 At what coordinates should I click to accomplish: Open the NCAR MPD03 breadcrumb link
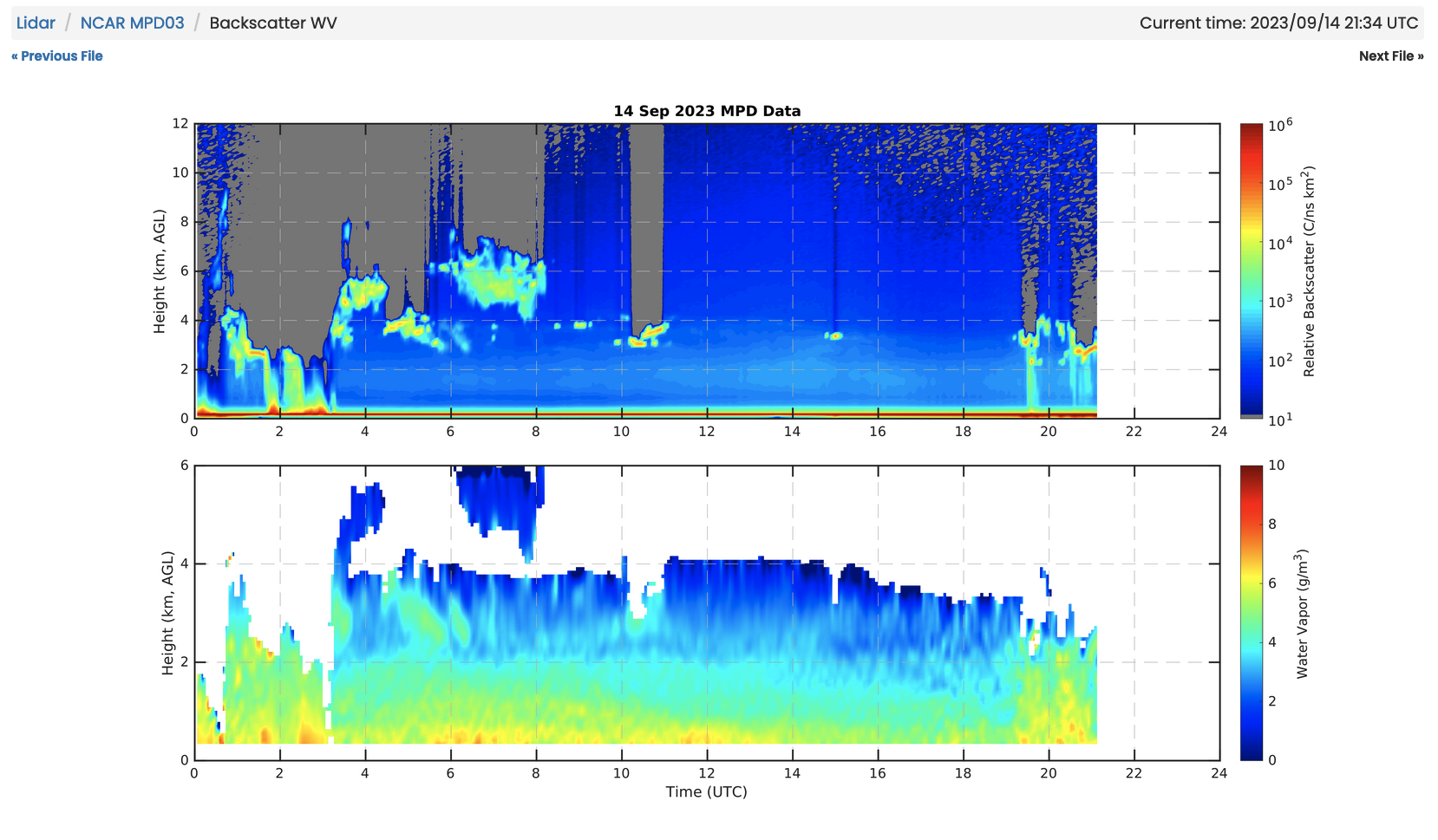(132, 23)
